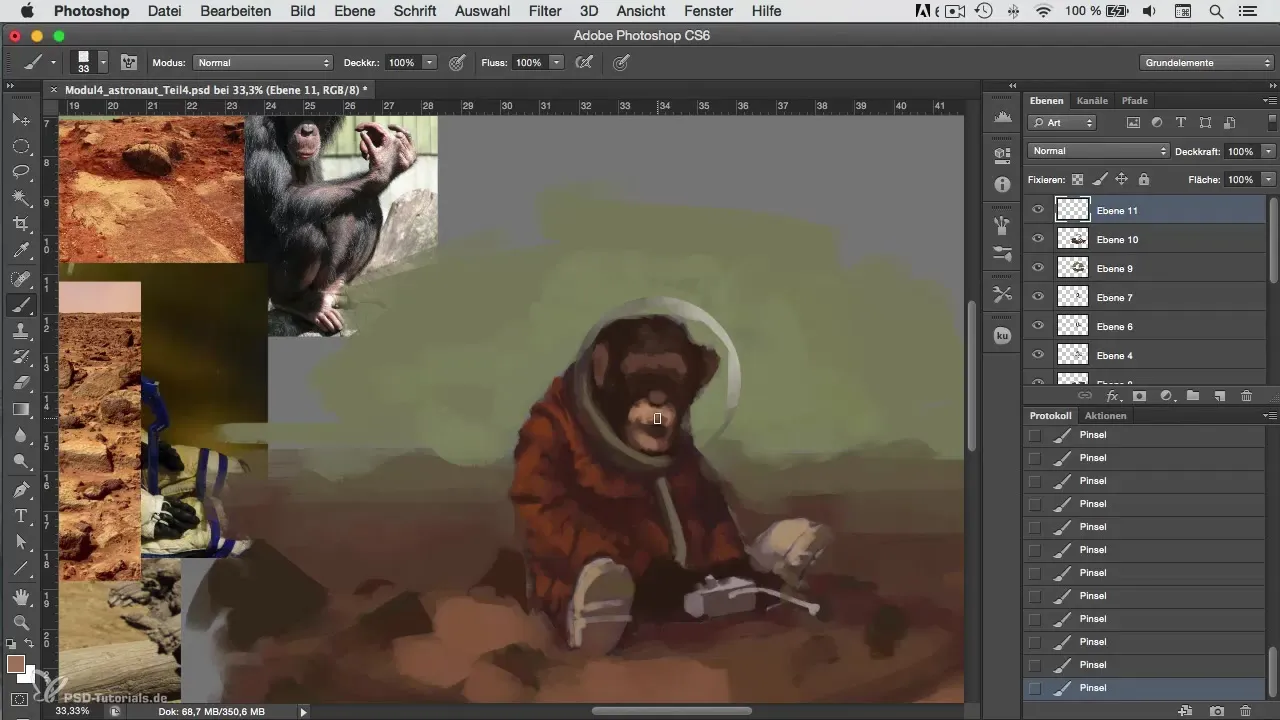Screen dimensions: 1280x720
Task: Select the Line shape tool
Action: tap(20, 568)
